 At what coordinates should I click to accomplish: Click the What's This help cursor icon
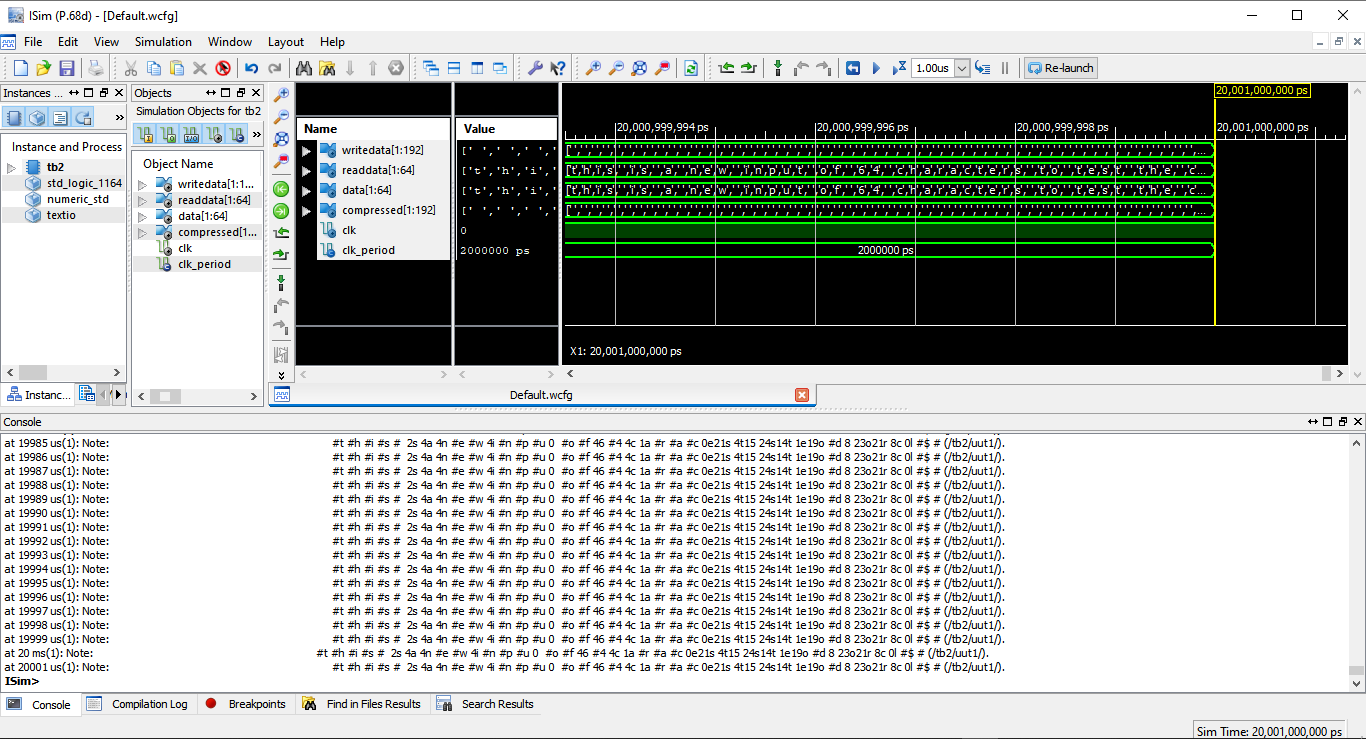(558, 68)
